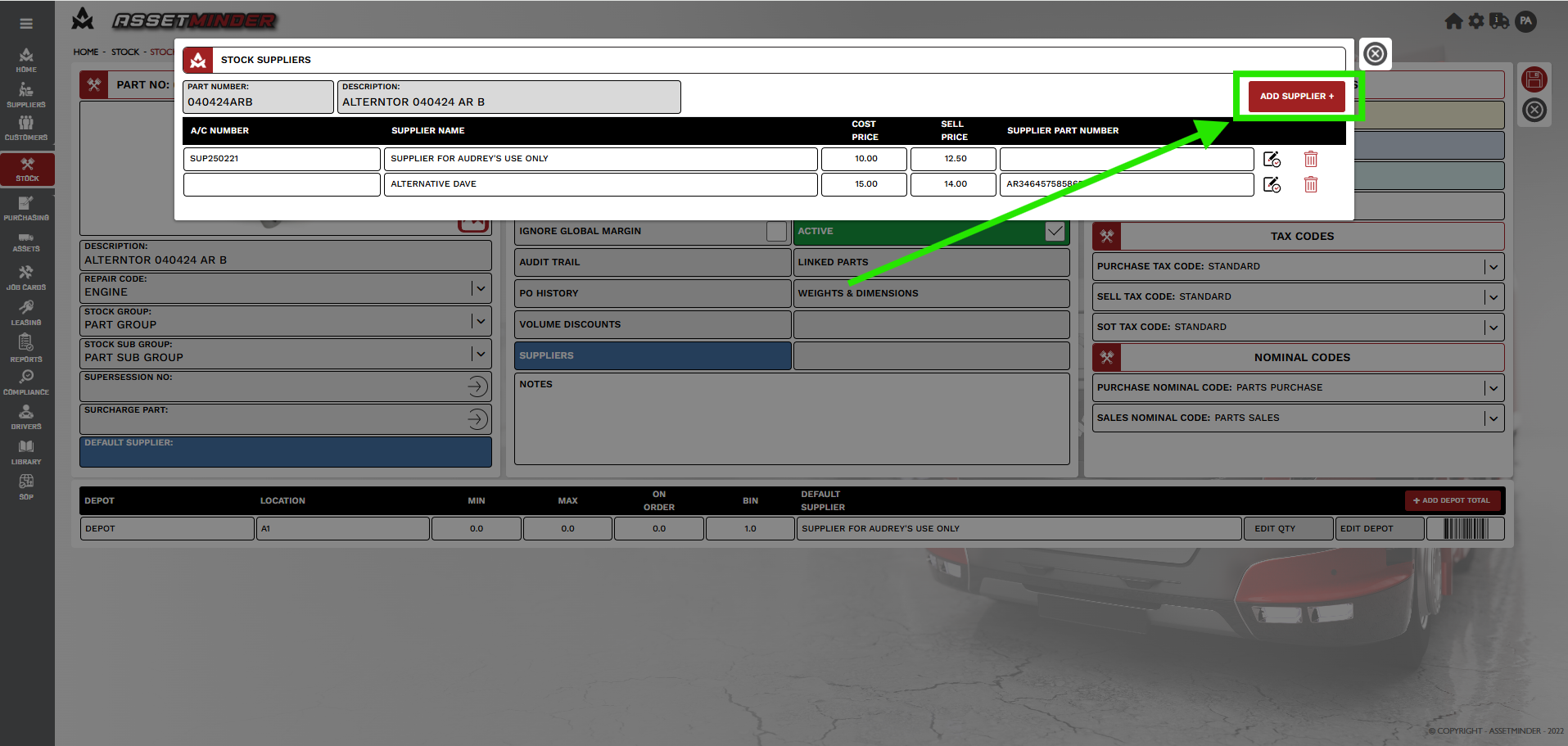
Task: Delete the Supplier for Audrey's row
Action: [1310, 160]
